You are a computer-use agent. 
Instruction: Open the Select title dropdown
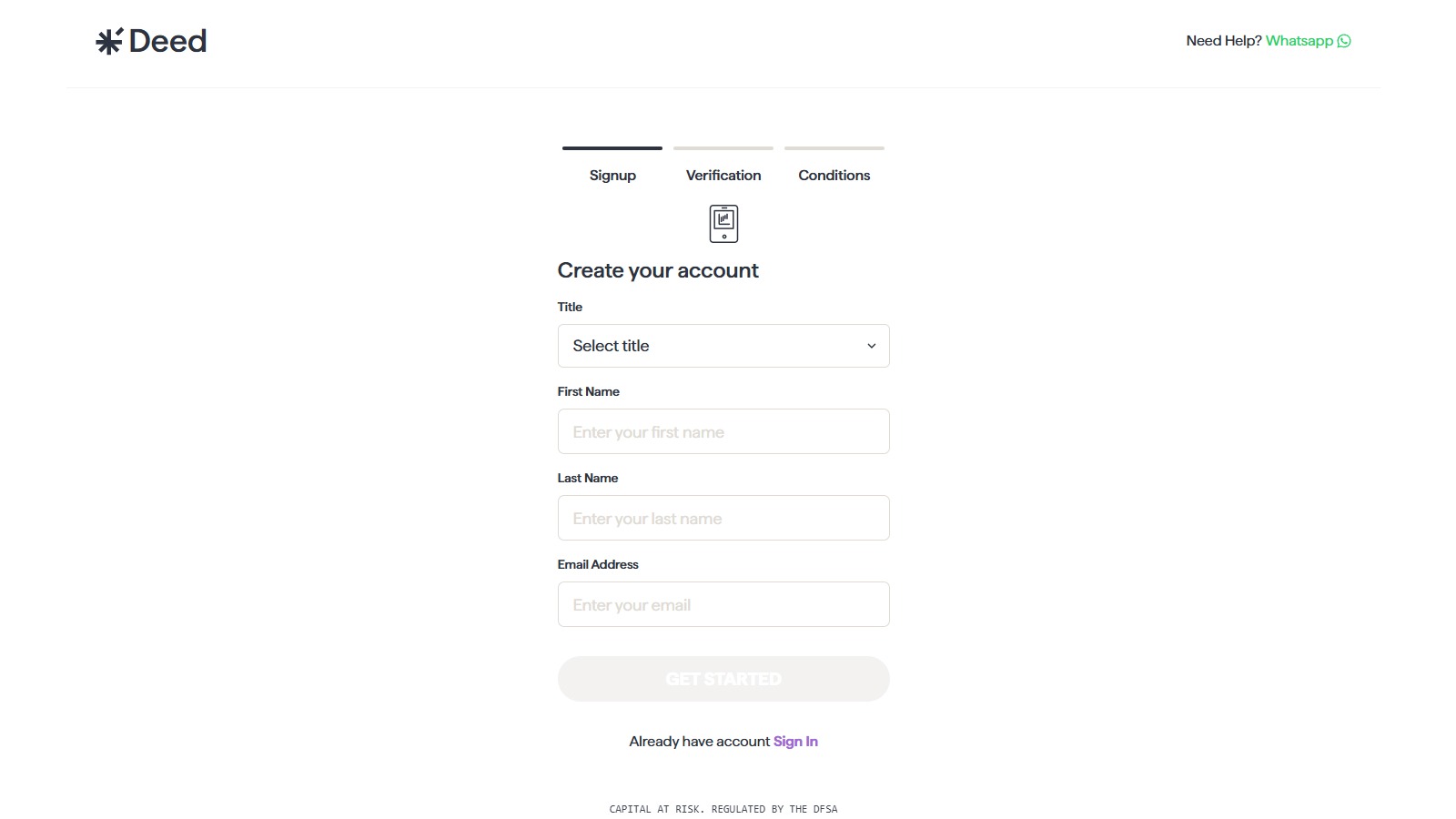tap(723, 346)
